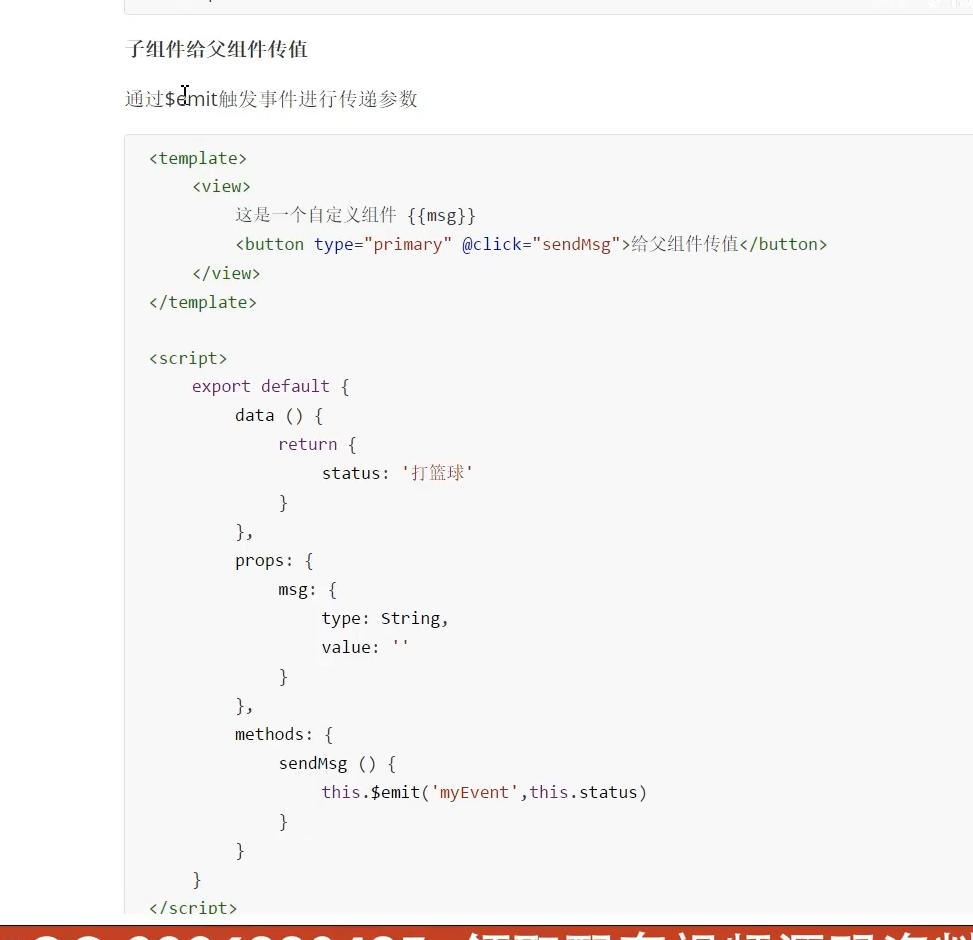
Task: Click the button line with @click="sendMsg"
Action: [531, 244]
